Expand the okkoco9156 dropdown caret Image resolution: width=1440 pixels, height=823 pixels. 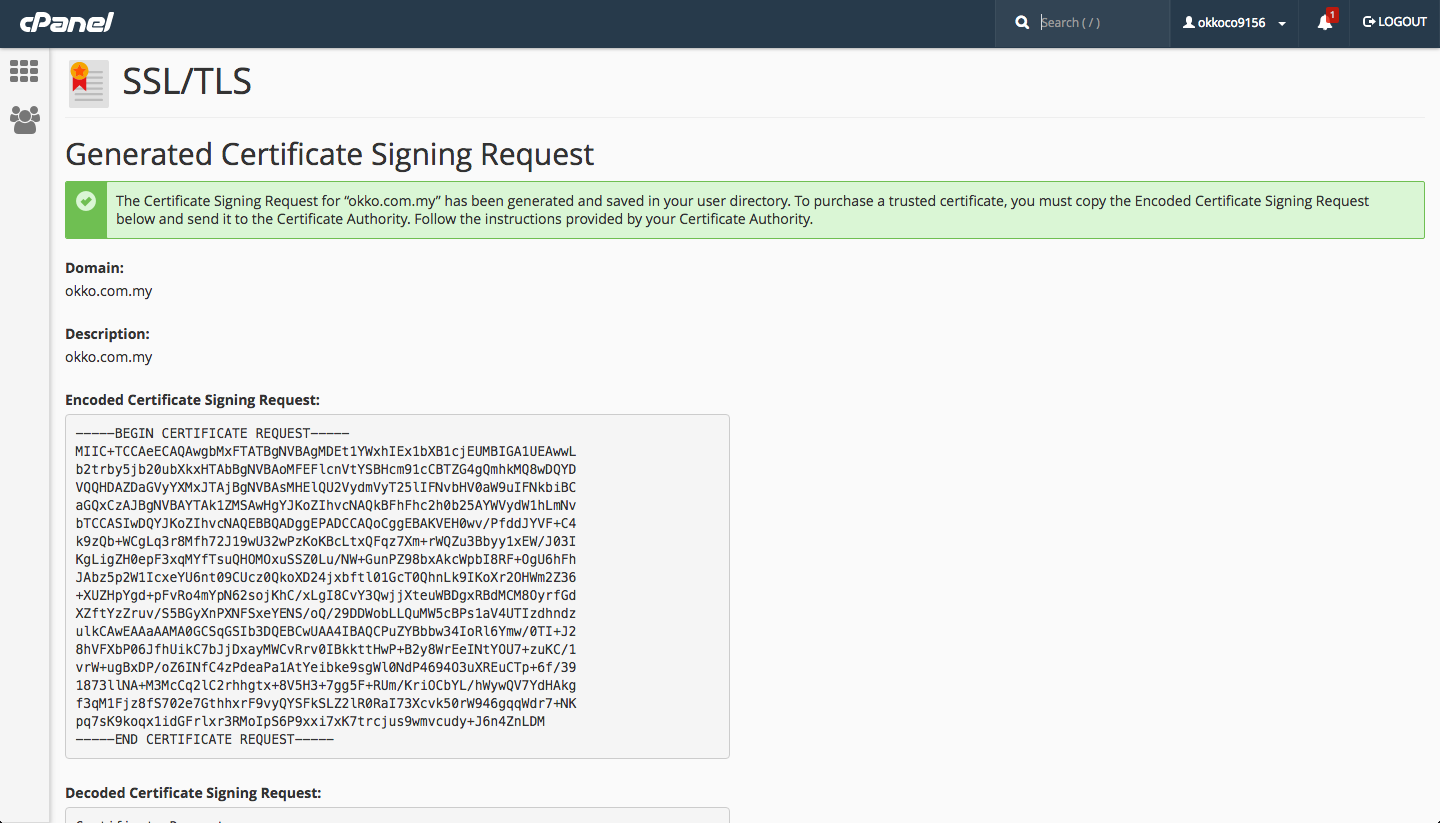(1282, 23)
